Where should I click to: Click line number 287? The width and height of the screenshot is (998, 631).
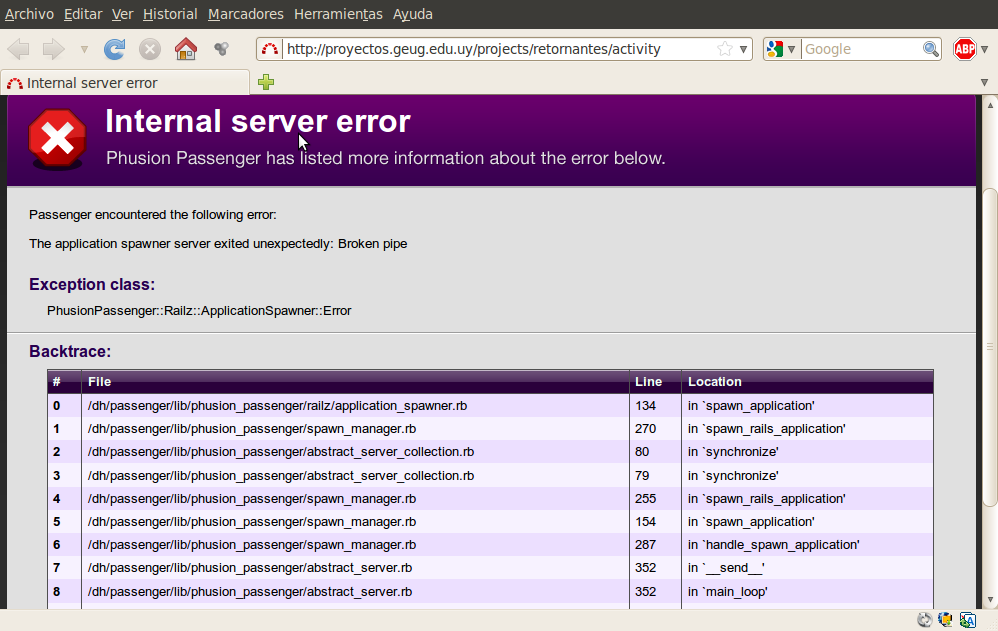(x=645, y=544)
